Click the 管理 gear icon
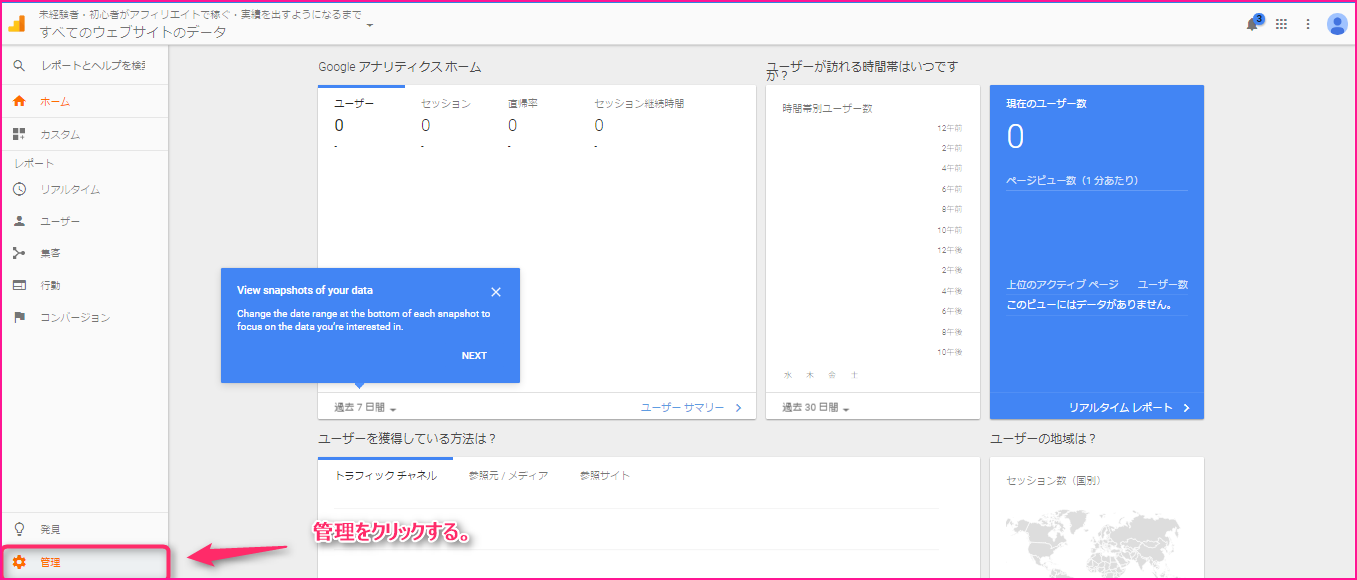Image resolution: width=1357 pixels, height=580 pixels. [x=19, y=562]
